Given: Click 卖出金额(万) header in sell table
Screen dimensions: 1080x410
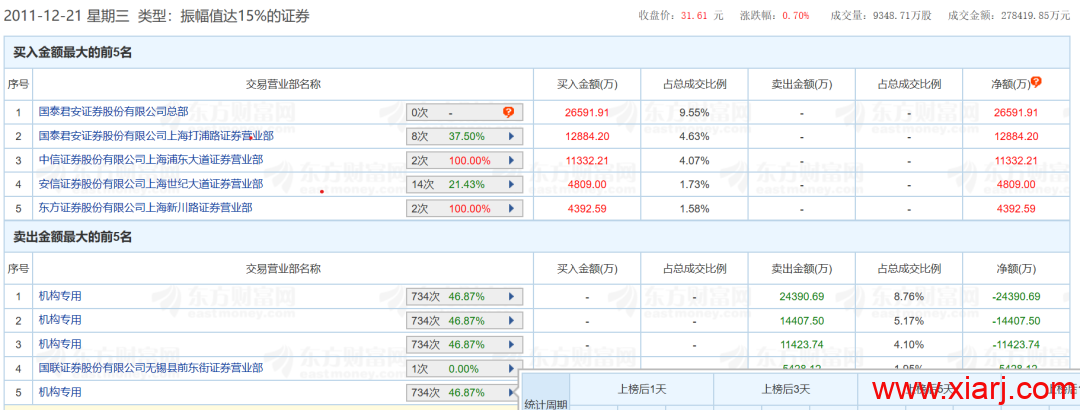Looking at the screenshot, I should (802, 269).
